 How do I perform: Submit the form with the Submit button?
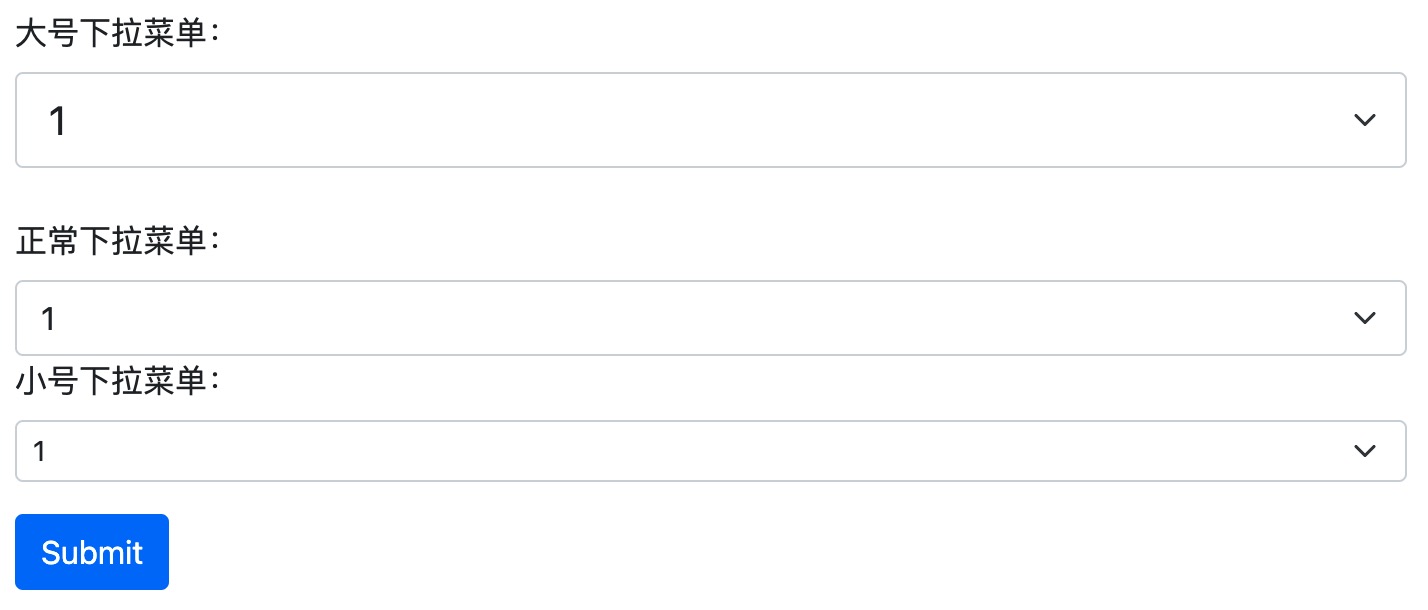(x=92, y=552)
